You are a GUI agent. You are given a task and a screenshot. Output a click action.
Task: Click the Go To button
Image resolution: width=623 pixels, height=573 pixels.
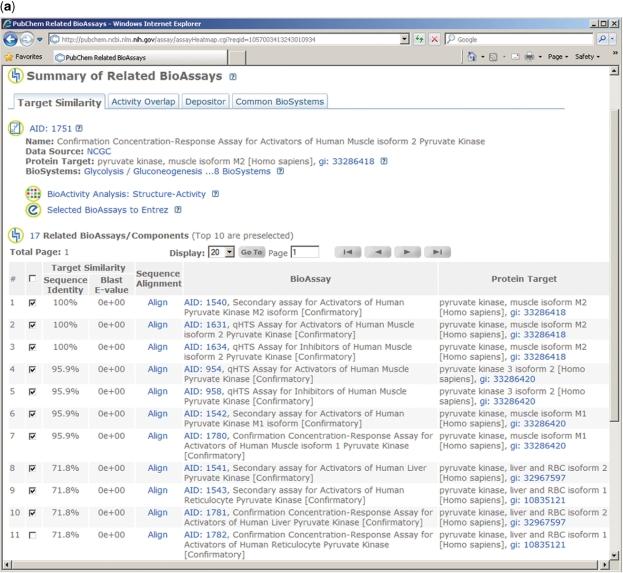252,252
